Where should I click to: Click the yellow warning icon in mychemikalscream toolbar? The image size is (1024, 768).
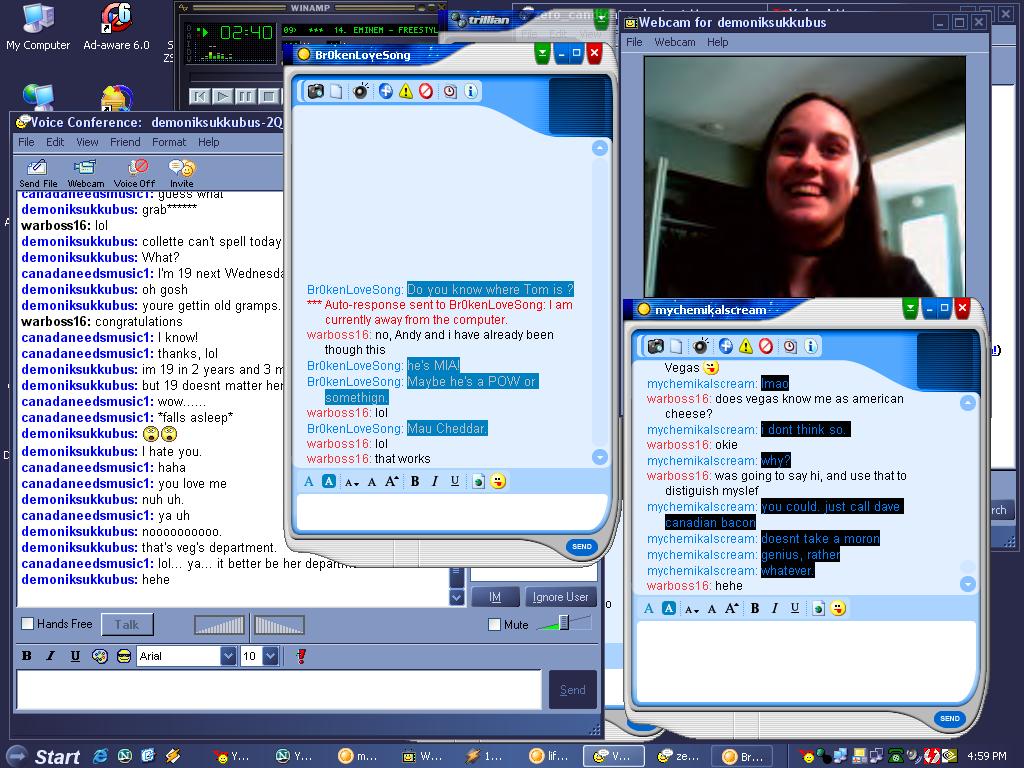click(746, 346)
